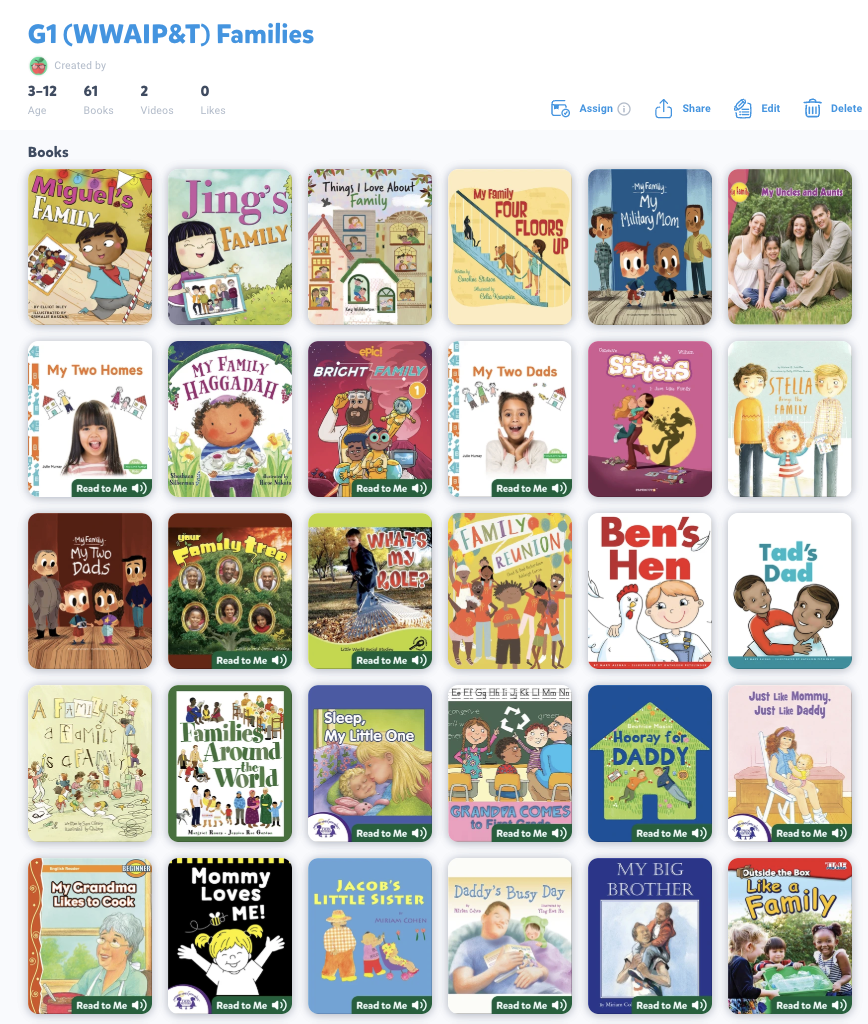Image resolution: width=868 pixels, height=1024 pixels.
Task: Open the Tad's Dad book
Action: [x=790, y=591]
